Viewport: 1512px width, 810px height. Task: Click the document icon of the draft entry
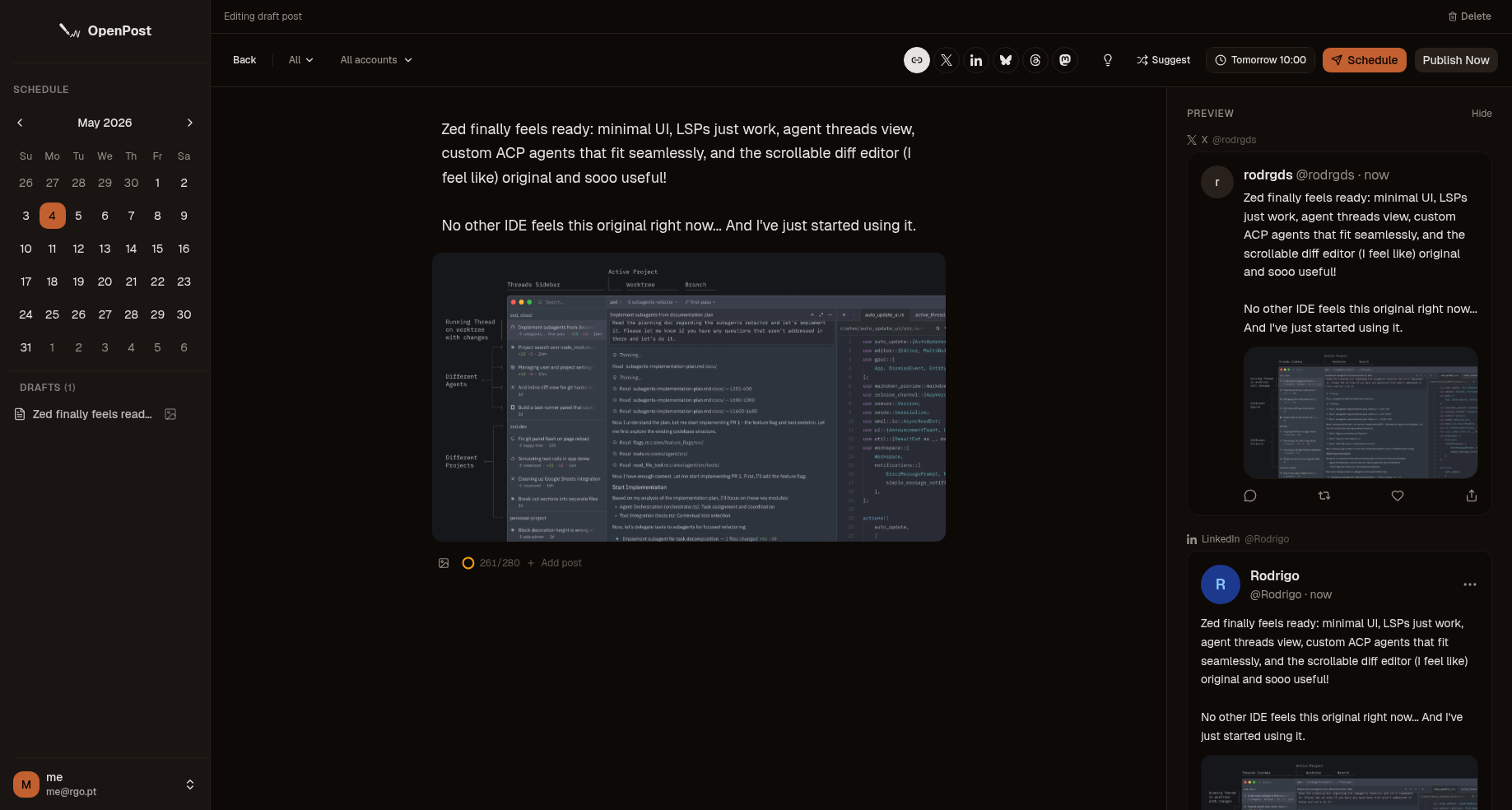point(20,414)
